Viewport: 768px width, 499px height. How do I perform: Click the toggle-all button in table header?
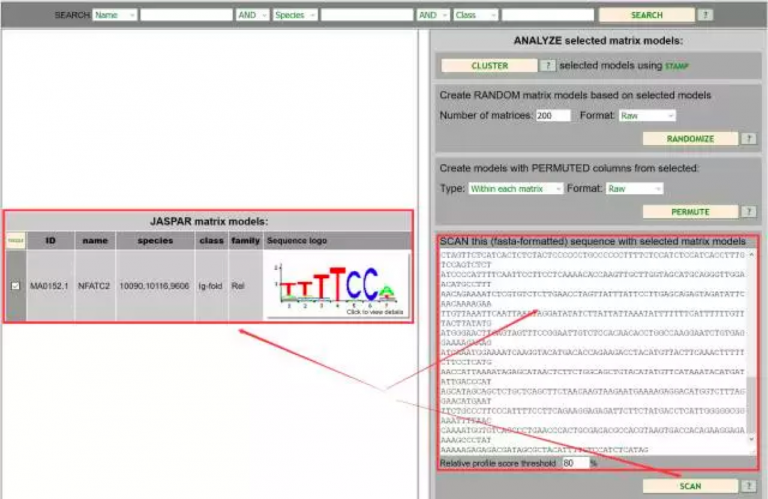pyautogui.click(x=15, y=240)
